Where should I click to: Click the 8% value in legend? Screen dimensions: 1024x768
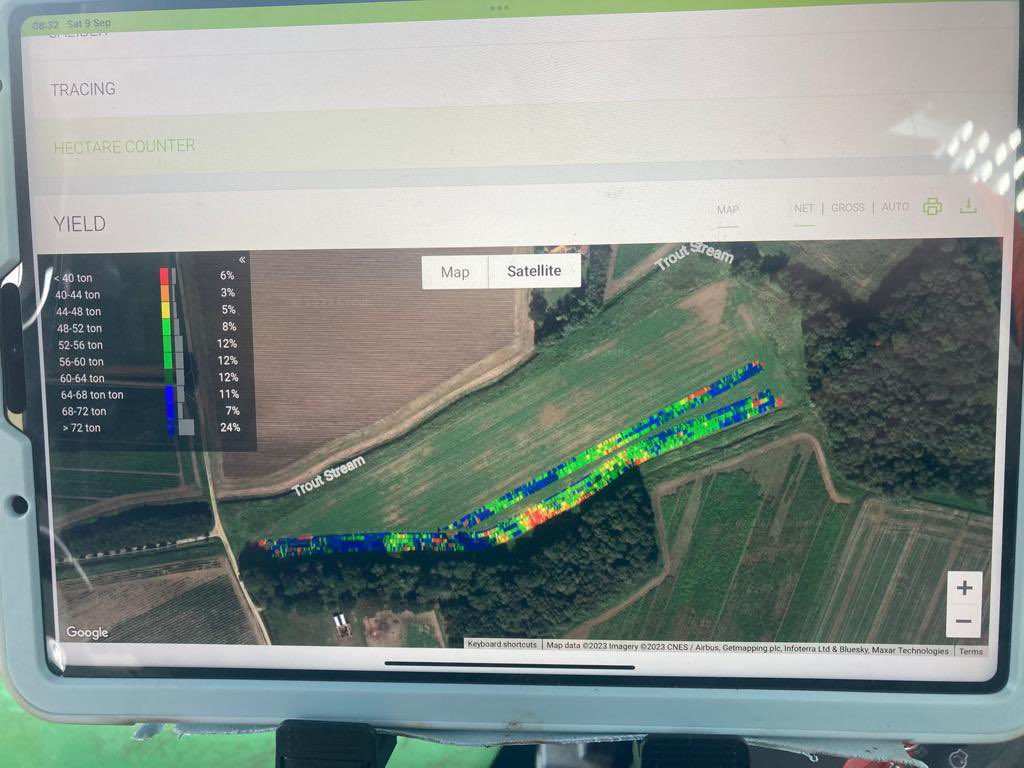[229, 326]
